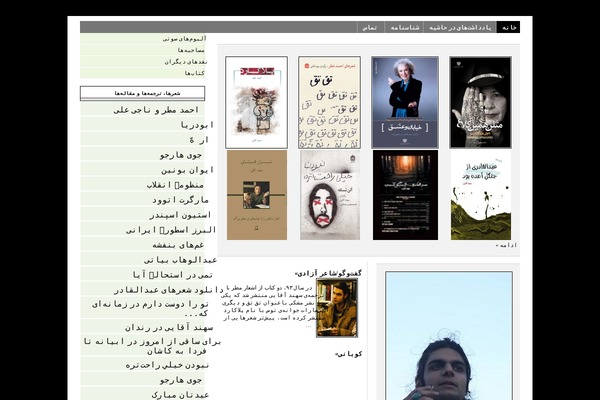Screen dimensions: 600x400
Task: Open the خانه tab in the navigation bar
Action: tap(509, 27)
